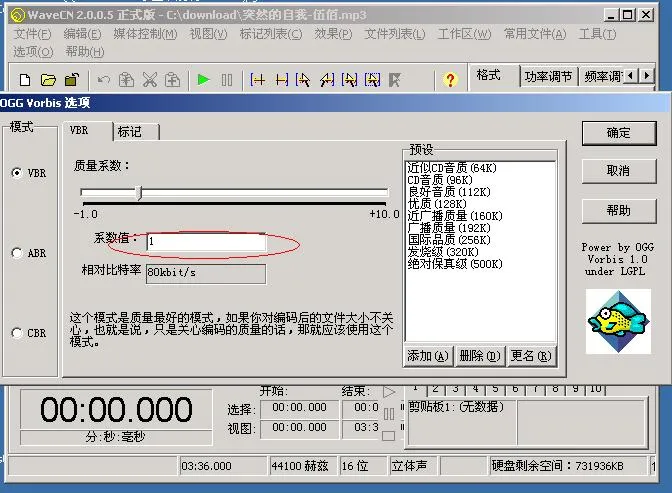Open the 视图(V) menu
This screenshot has height=493, width=672.
pyautogui.click(x=208, y=34)
